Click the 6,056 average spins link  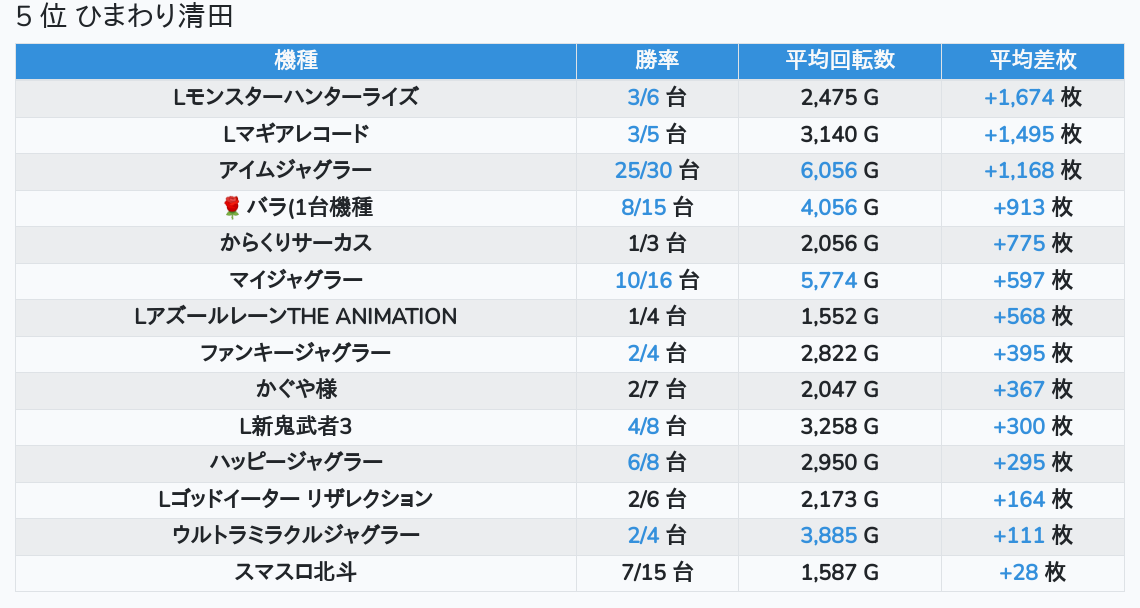coord(828,170)
